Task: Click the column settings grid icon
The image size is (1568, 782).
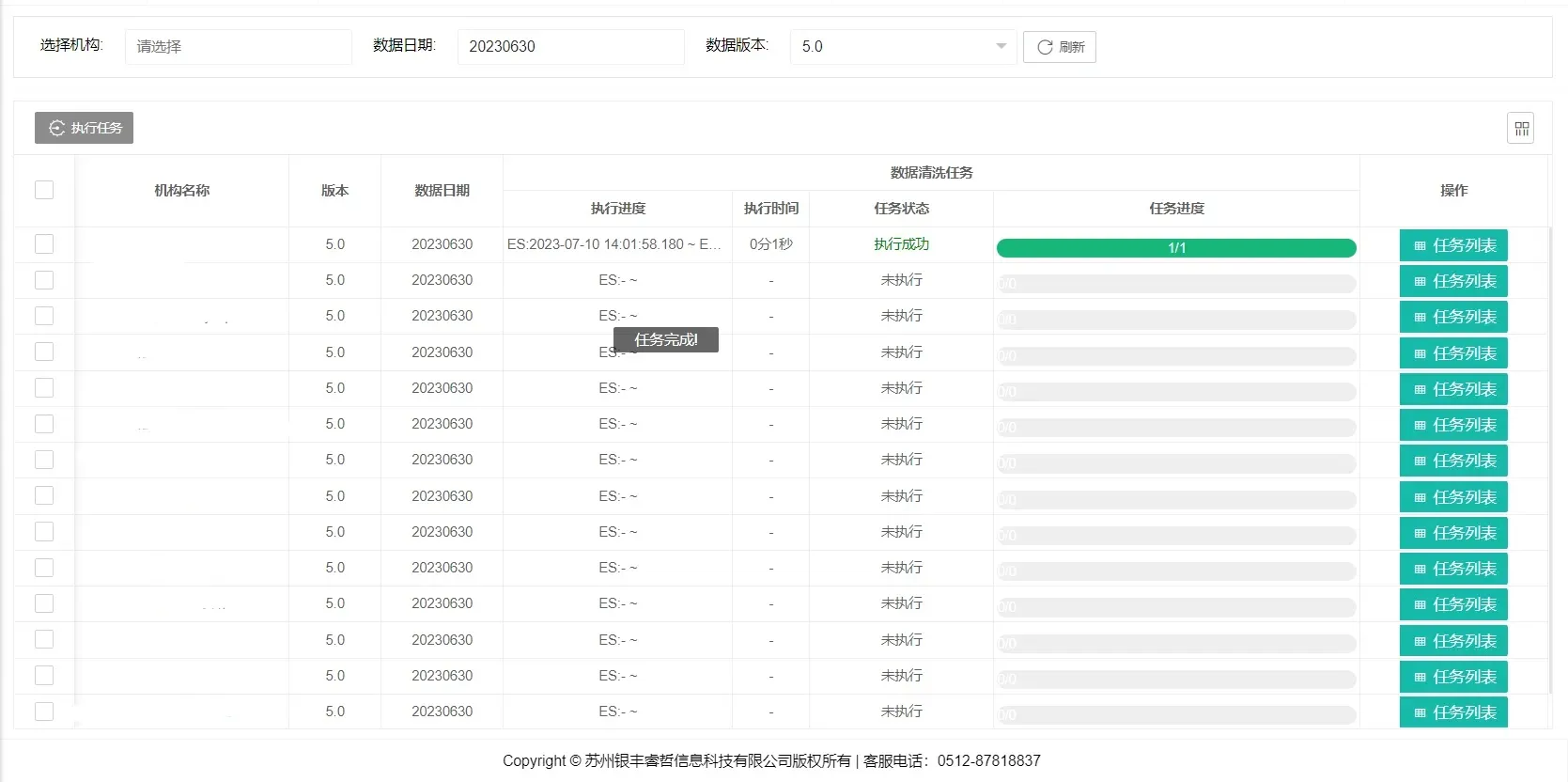Action: 1520,128
